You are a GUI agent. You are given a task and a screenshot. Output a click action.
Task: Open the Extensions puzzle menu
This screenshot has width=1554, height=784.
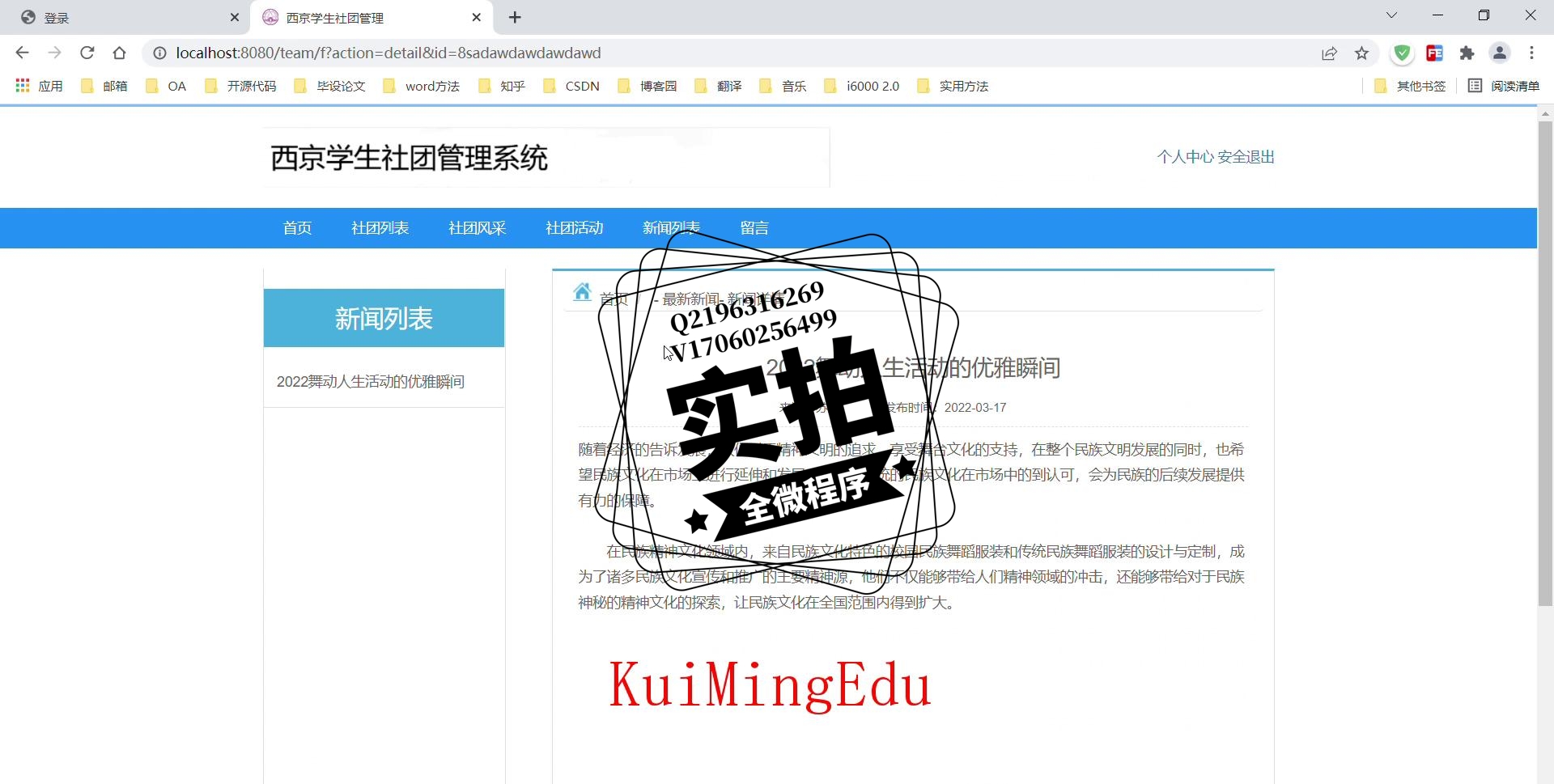(x=1467, y=53)
